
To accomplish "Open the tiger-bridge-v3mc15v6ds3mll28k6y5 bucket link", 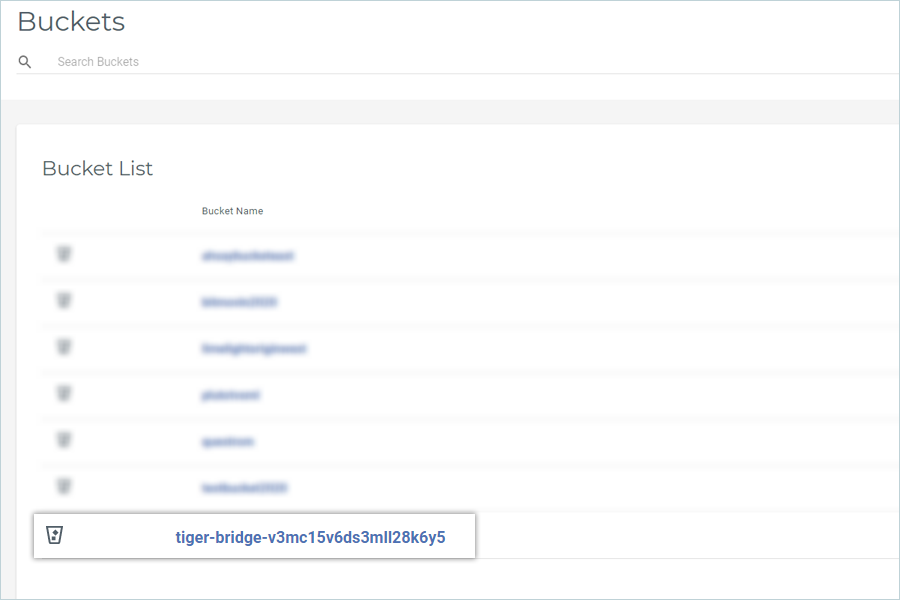I will click(x=310, y=537).
